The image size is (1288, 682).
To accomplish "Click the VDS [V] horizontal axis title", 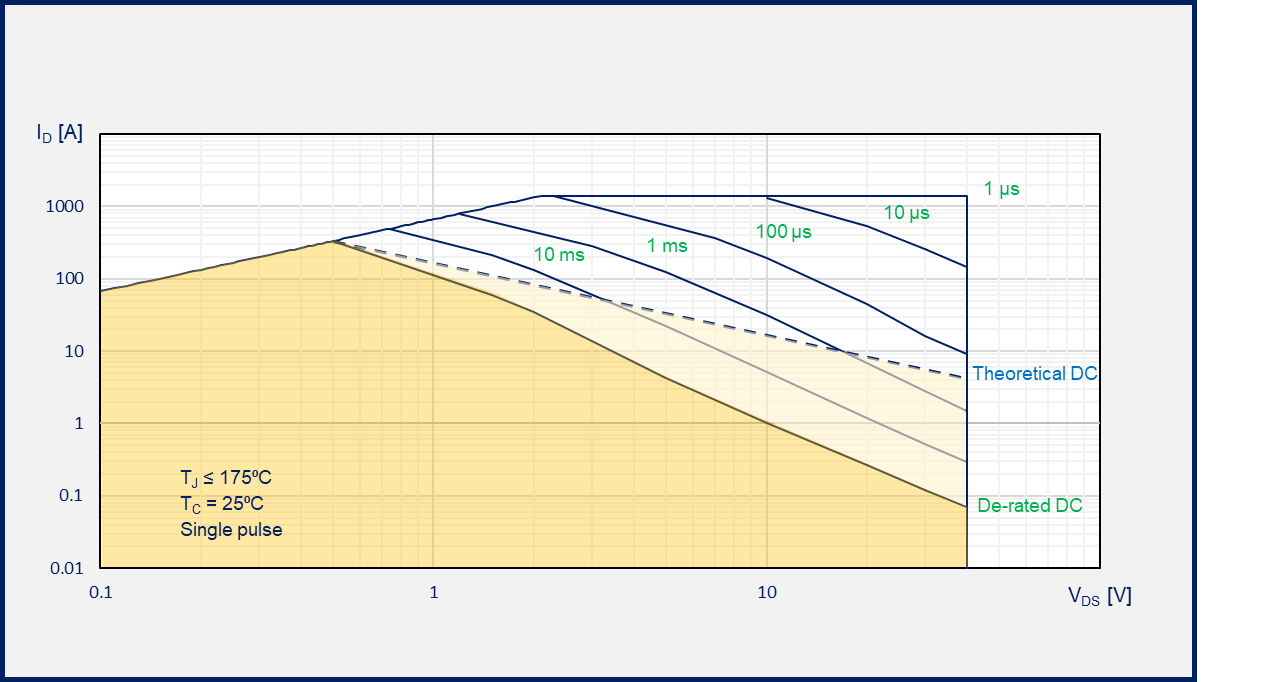I will [1099, 596].
